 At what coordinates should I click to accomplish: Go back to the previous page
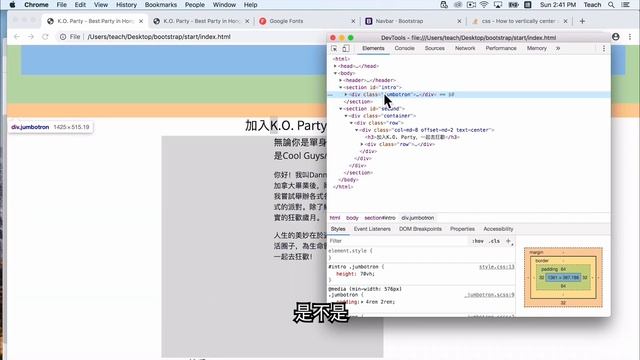point(17,37)
